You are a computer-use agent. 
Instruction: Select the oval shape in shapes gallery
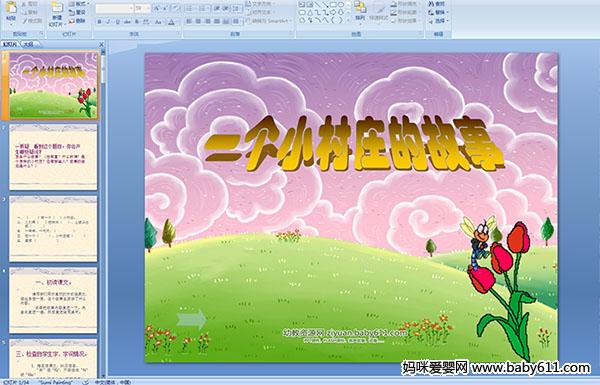coord(342,5)
